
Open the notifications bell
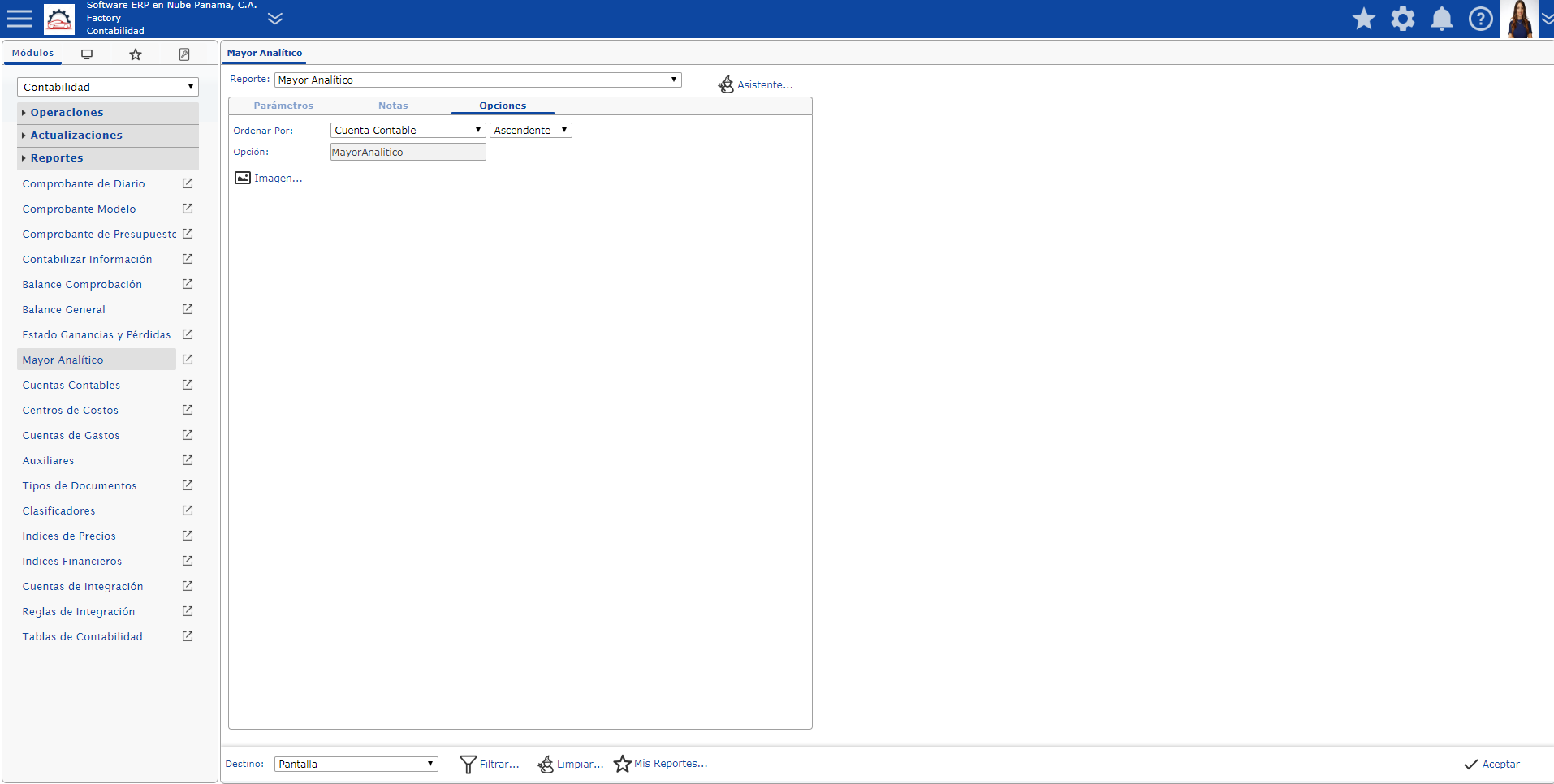(1441, 19)
